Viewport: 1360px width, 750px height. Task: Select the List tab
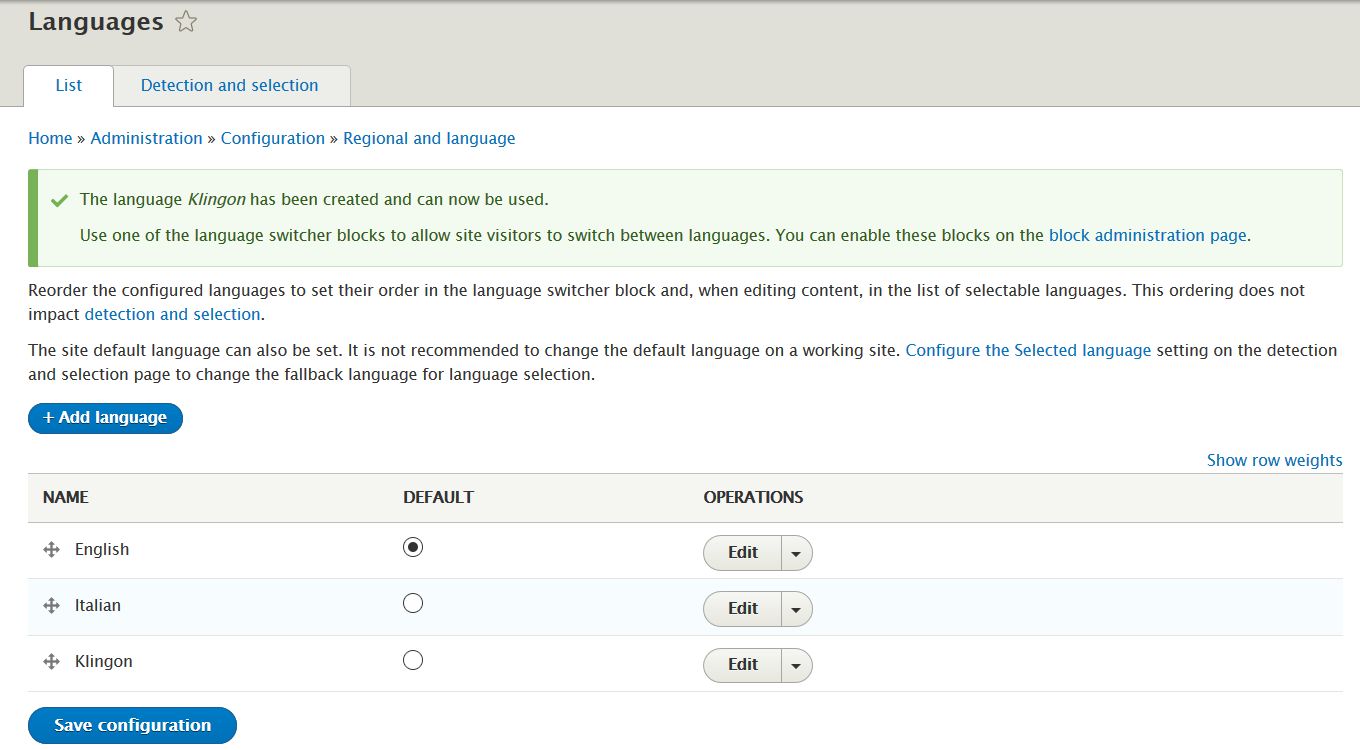coord(67,86)
